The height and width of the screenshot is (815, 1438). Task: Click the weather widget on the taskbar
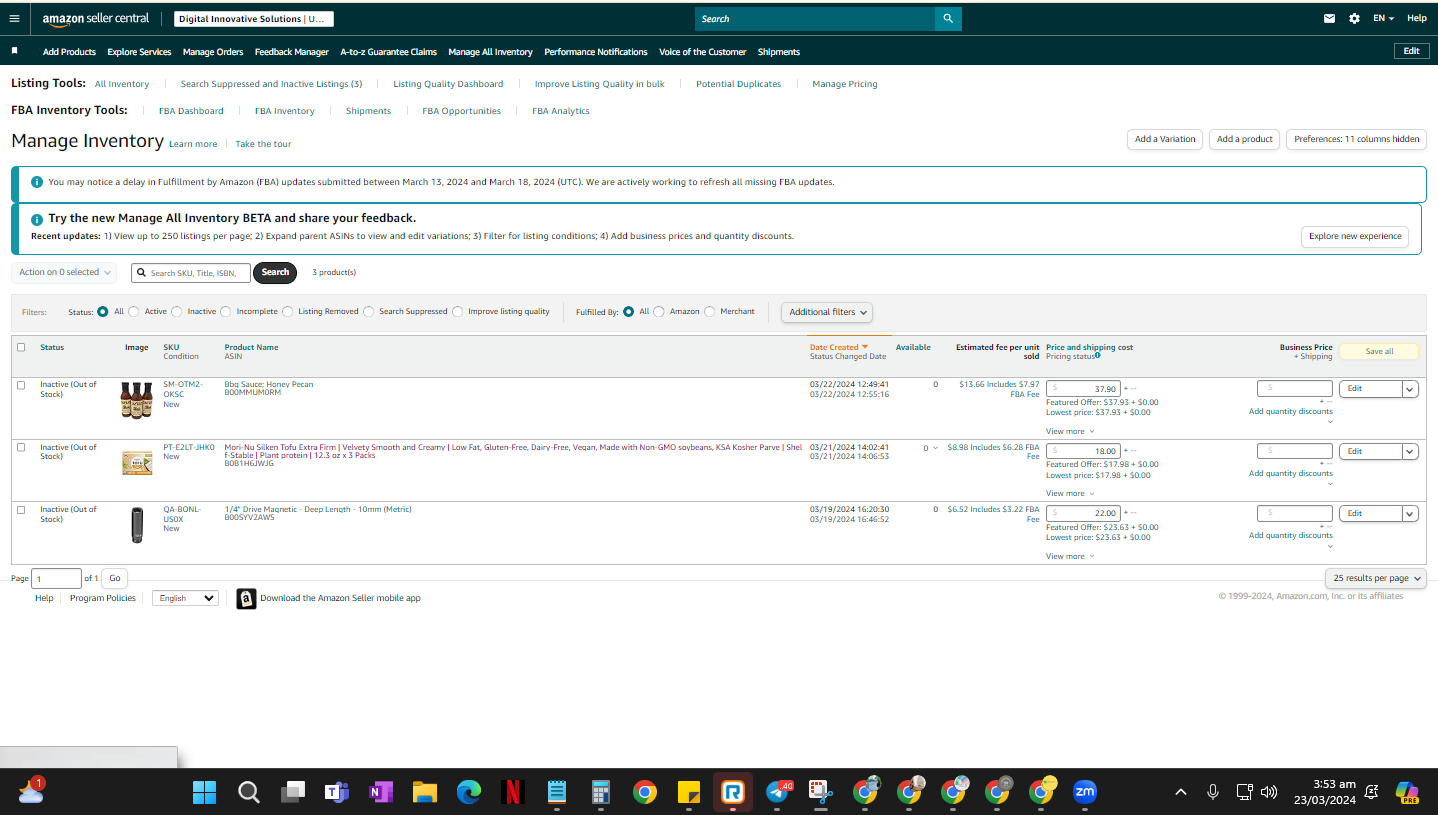(31, 791)
